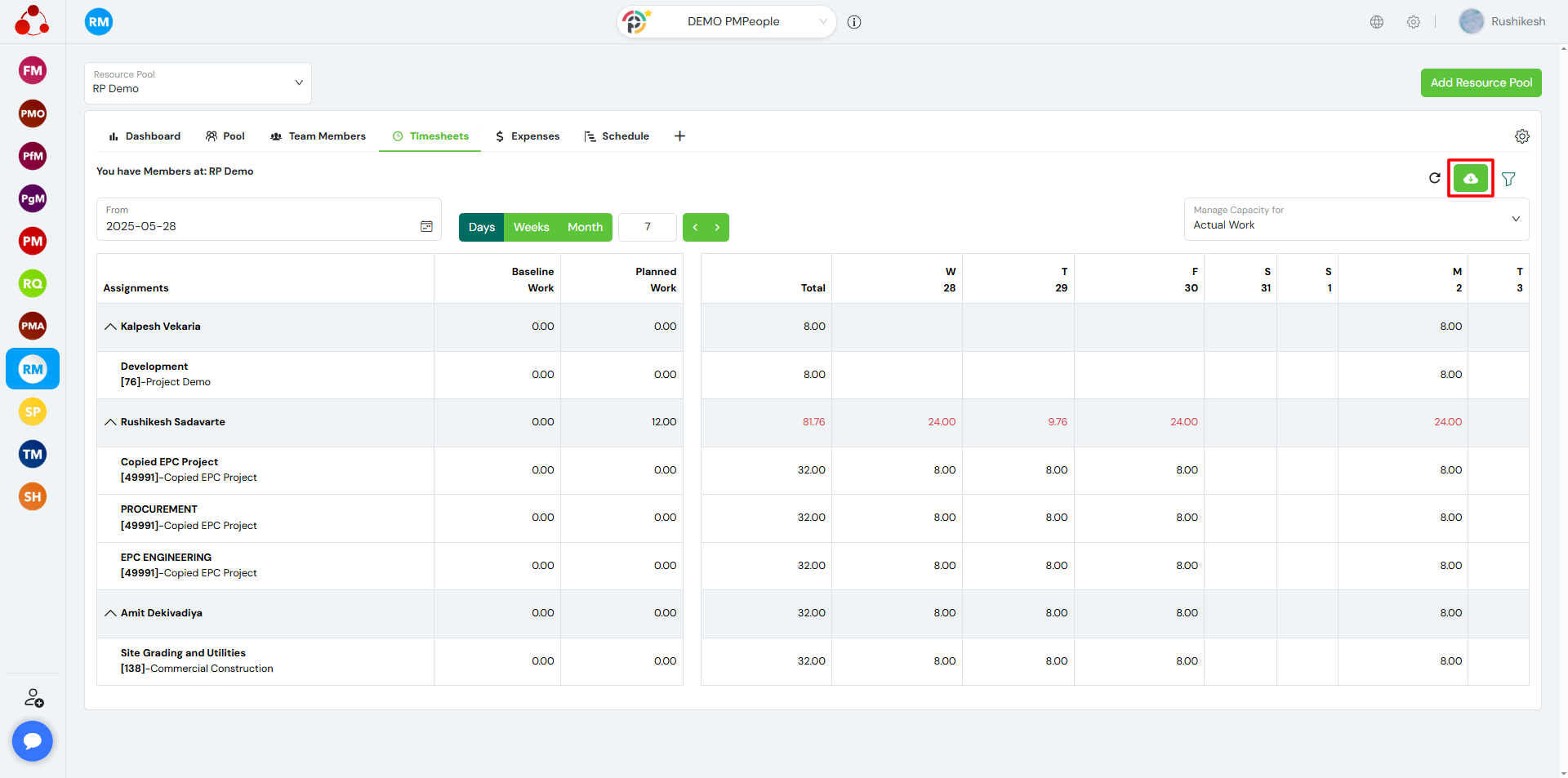
Task: Open the timesheet settings gear icon
Action: click(1521, 136)
